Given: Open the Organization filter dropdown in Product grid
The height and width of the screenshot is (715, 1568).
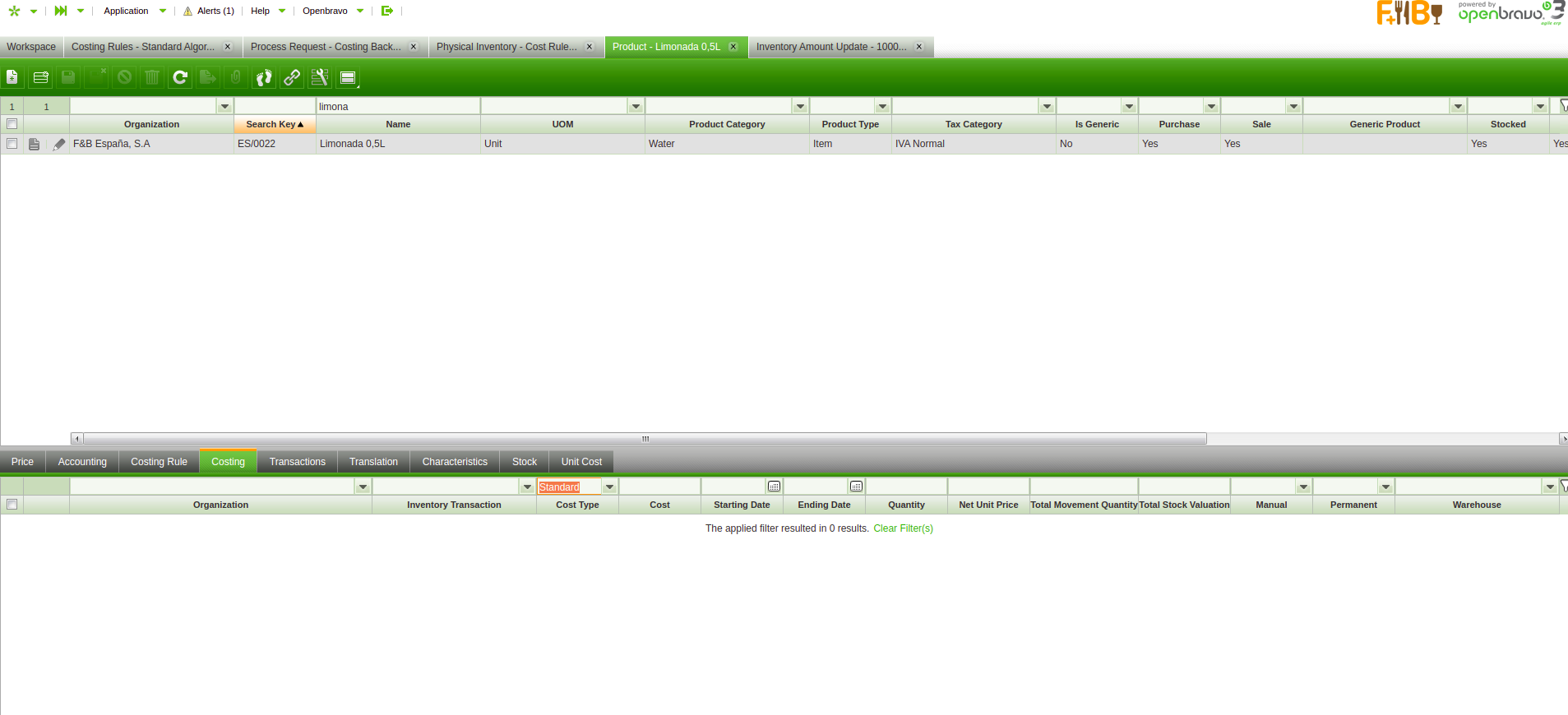Looking at the screenshot, I should [x=224, y=106].
